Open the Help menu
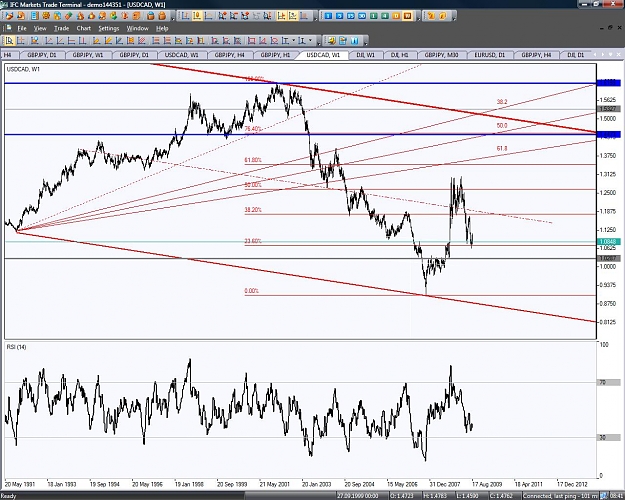This screenshot has height=500, width=625. [x=162, y=28]
